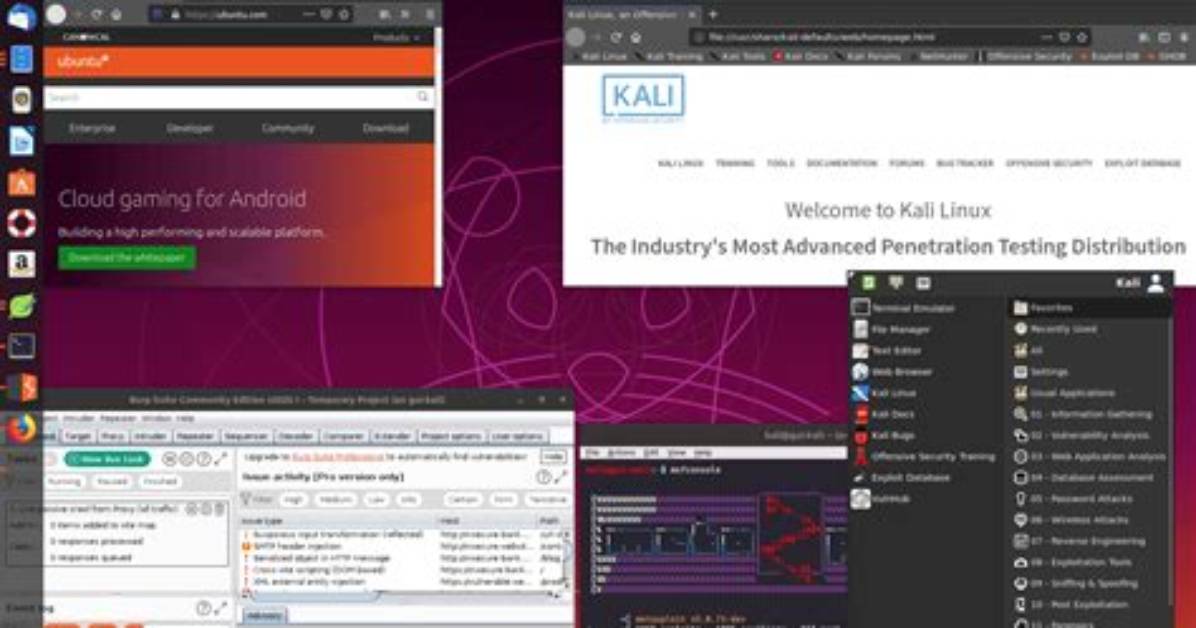This screenshot has width=1196, height=628.
Task: Expand 08 - Exploitation Tools category
Action: [1073, 562]
